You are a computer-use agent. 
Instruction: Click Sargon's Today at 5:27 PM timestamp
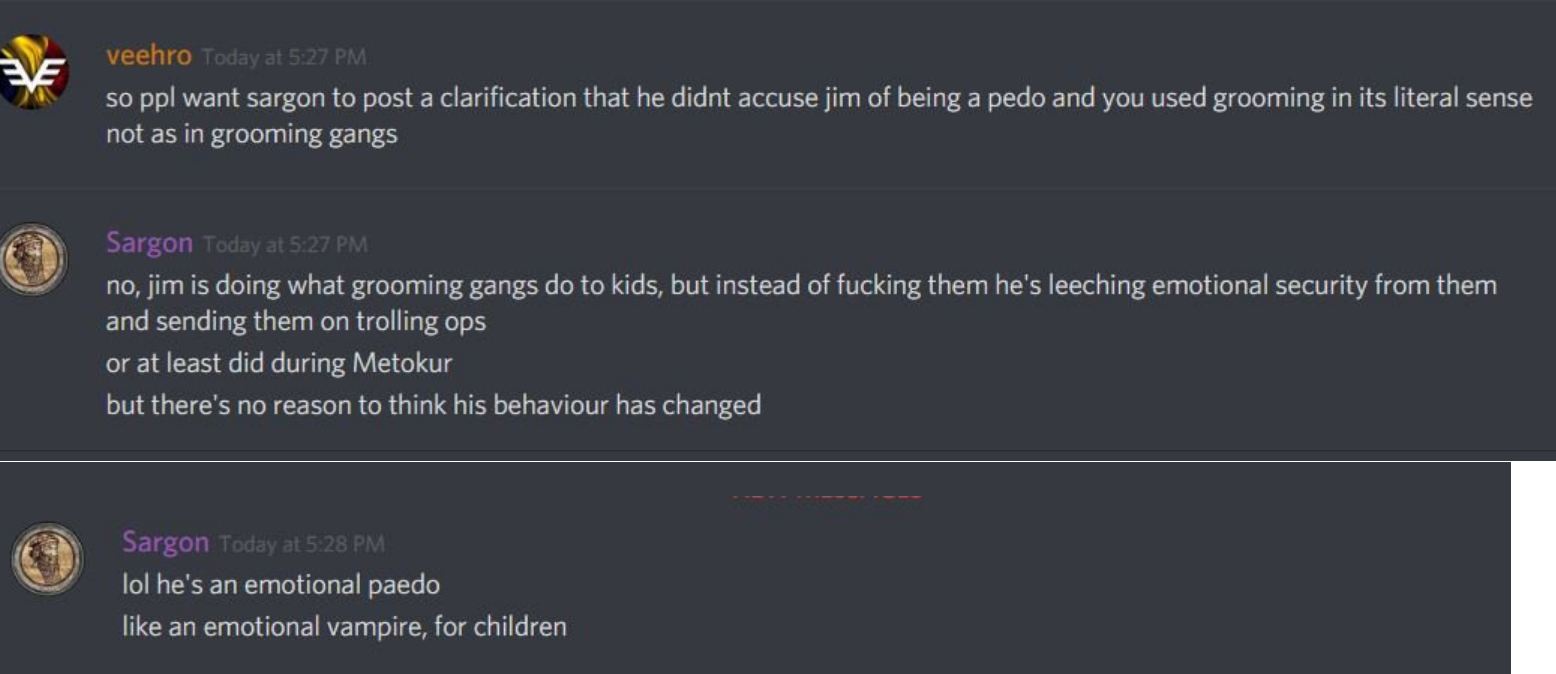tap(285, 244)
